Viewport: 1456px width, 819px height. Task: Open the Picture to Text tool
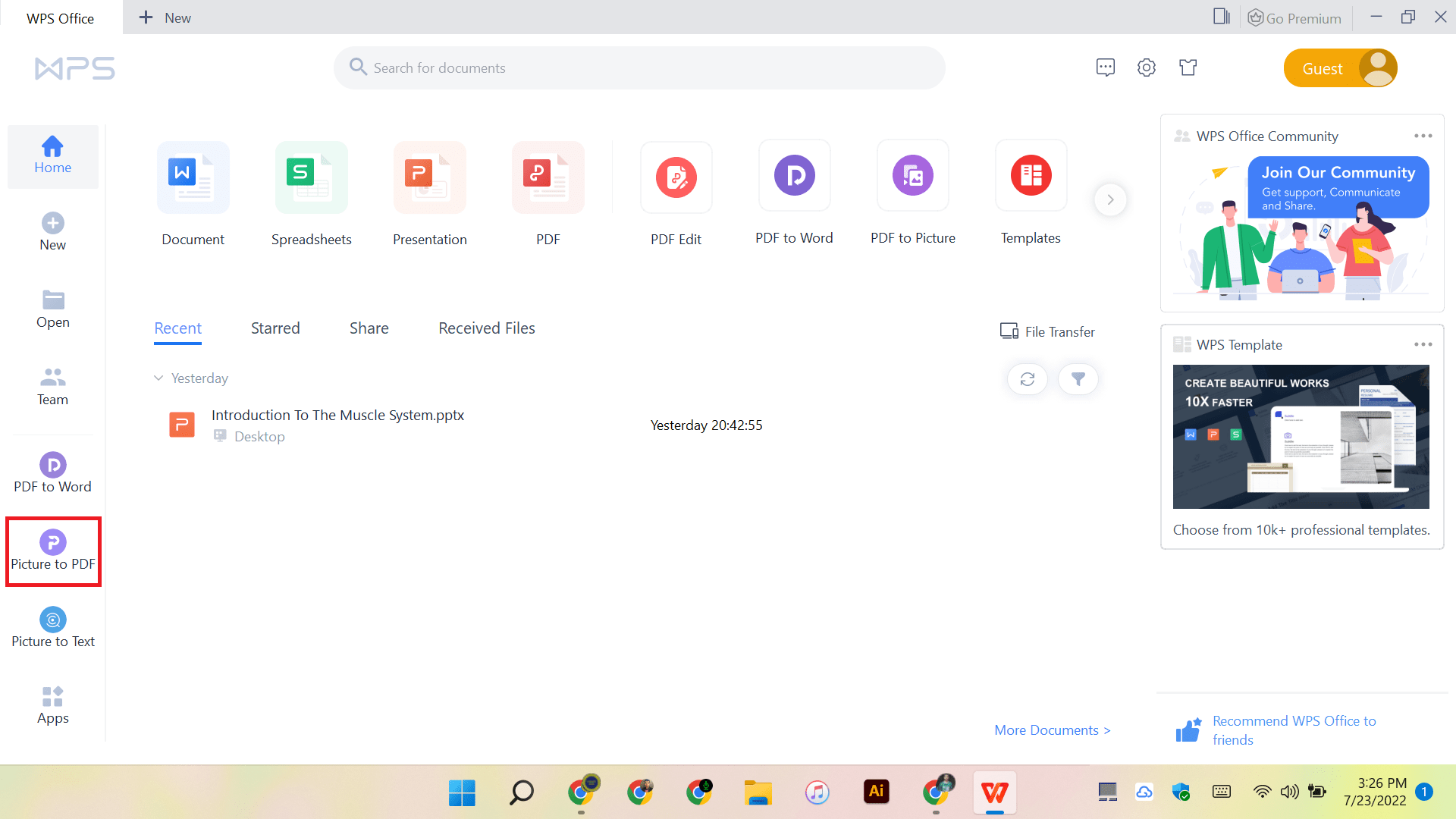(x=52, y=629)
